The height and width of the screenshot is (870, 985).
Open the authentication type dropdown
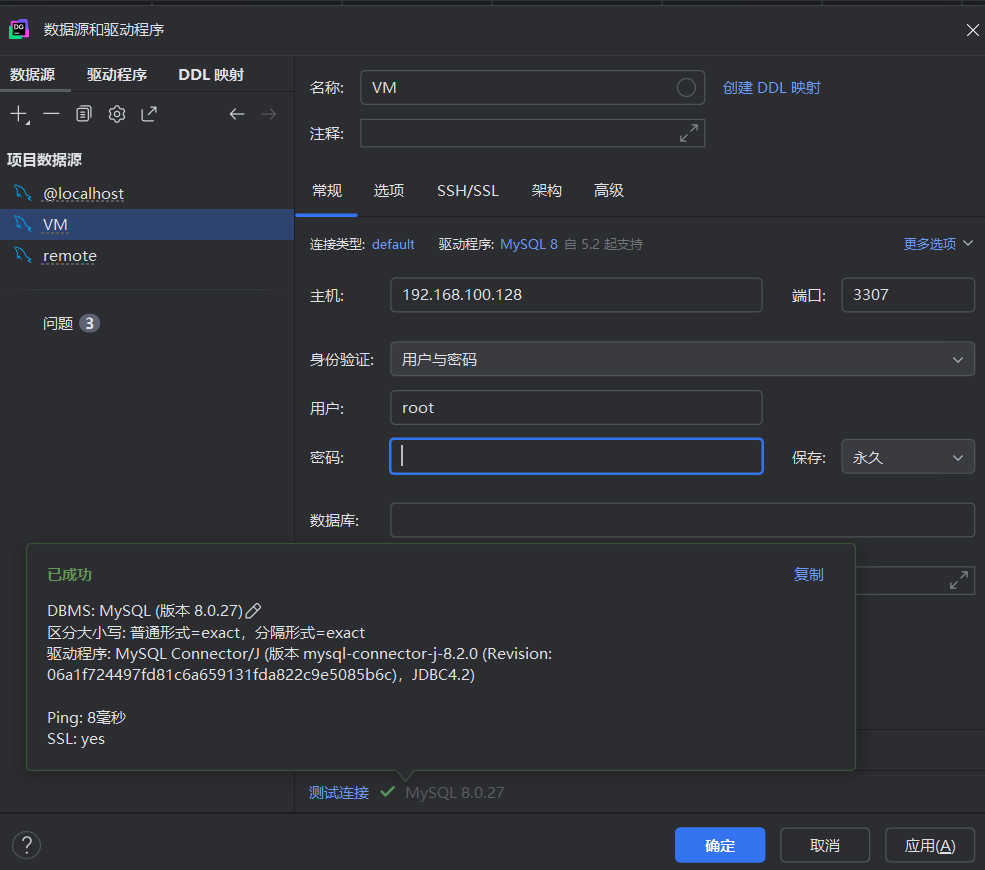(x=682, y=359)
